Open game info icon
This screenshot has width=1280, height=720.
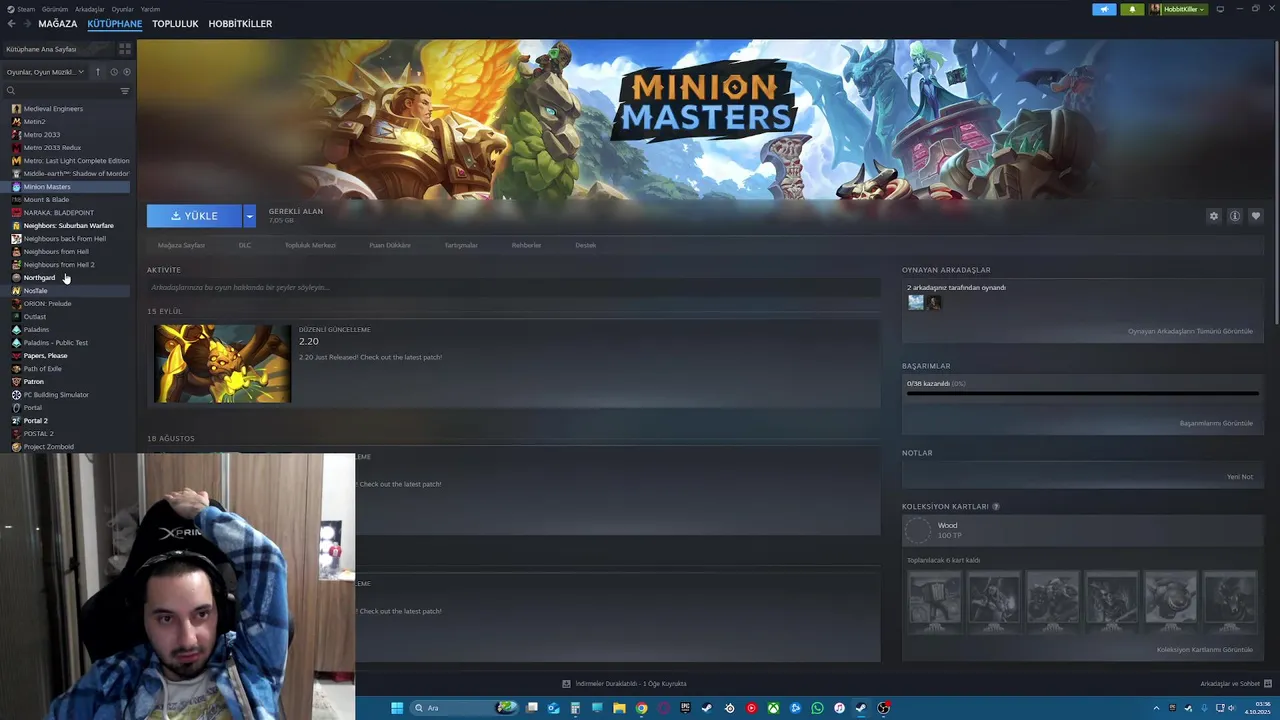pyautogui.click(x=1235, y=216)
